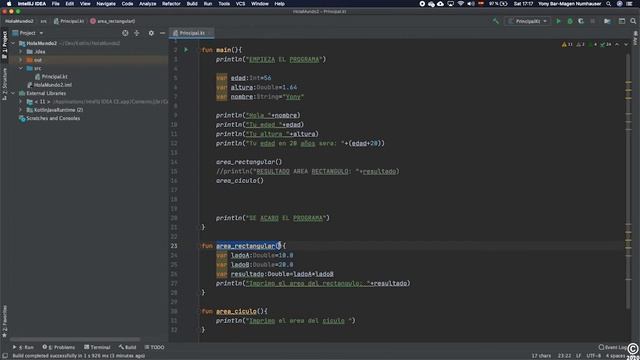The image size is (640, 360).
Task: Click the Stop process square icon
Action: click(x=592, y=21)
